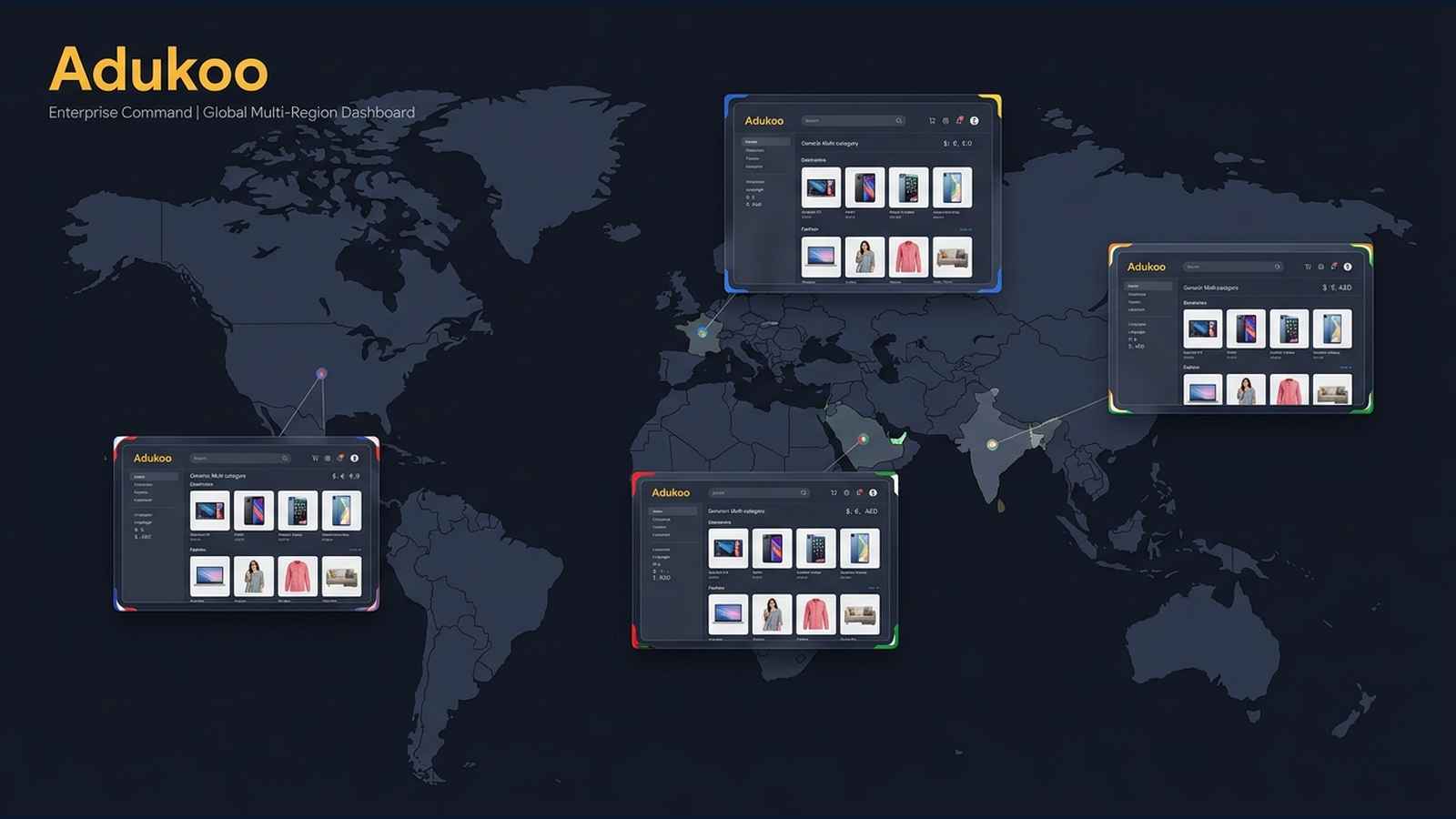
Task: Open notifications bell in the India-linked window
Action: click(x=1334, y=267)
